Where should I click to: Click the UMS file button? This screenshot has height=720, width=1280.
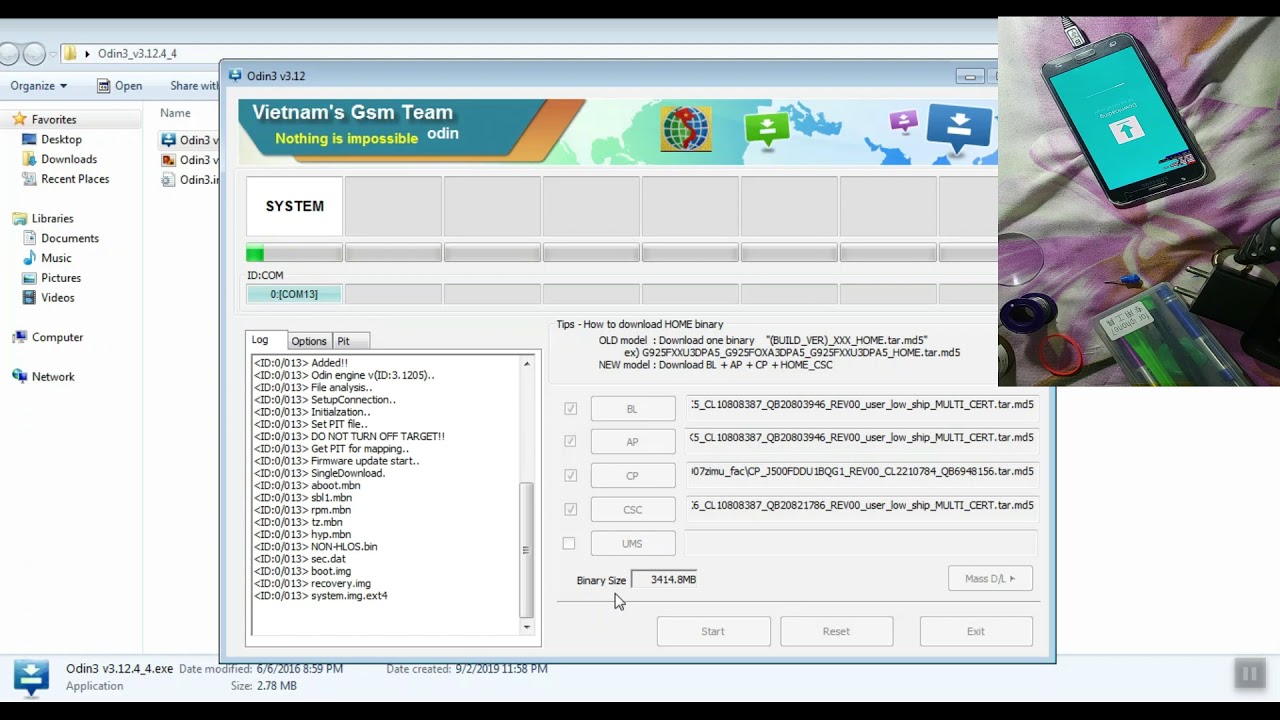point(632,543)
